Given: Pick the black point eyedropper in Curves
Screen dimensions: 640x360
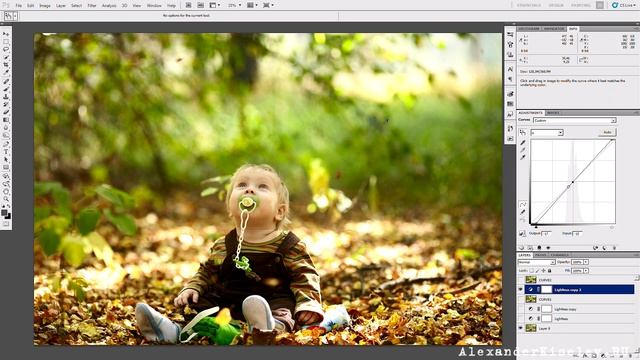Looking at the screenshot, I should pyautogui.click(x=523, y=142).
